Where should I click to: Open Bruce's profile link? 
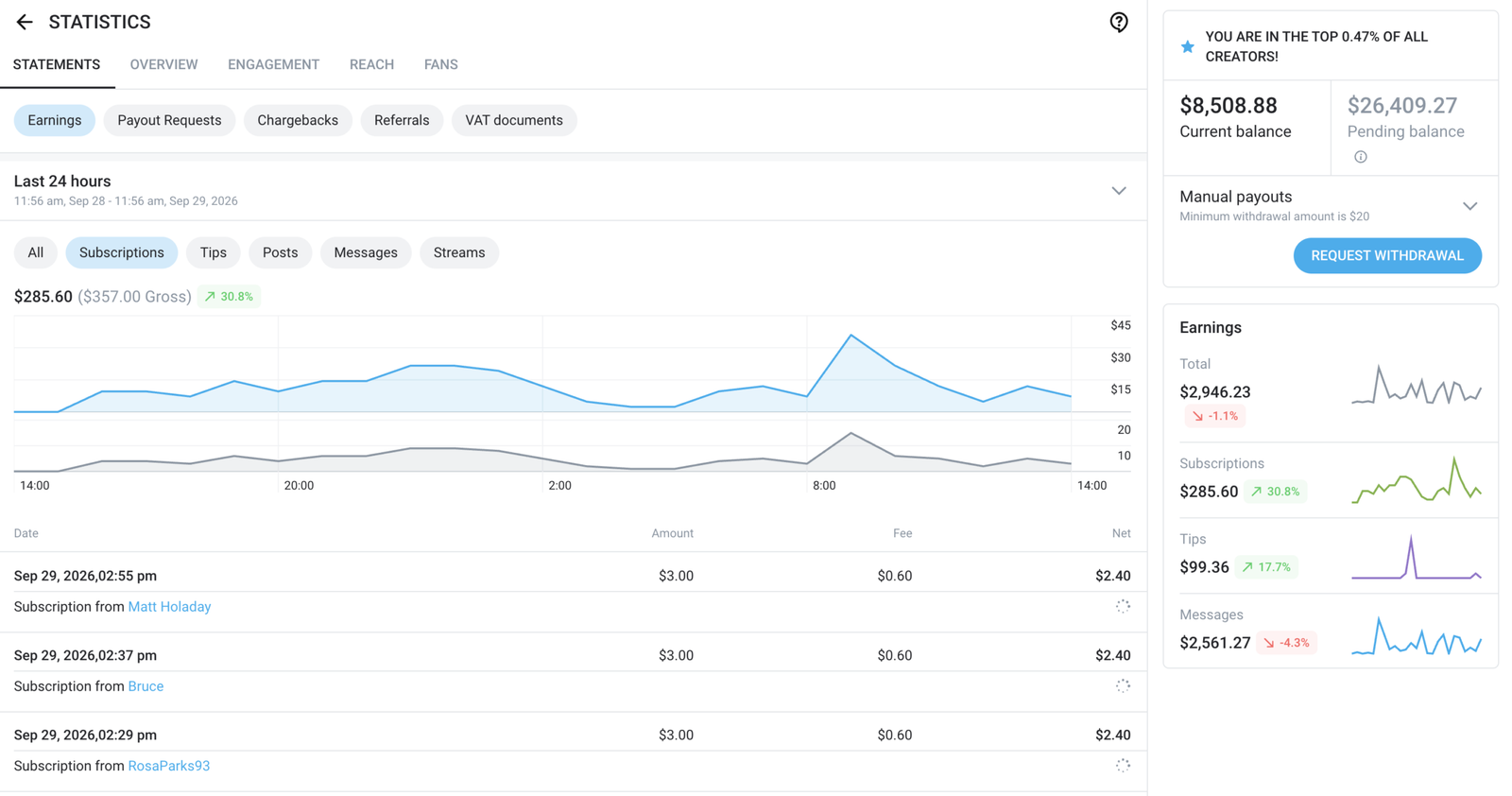(x=146, y=686)
